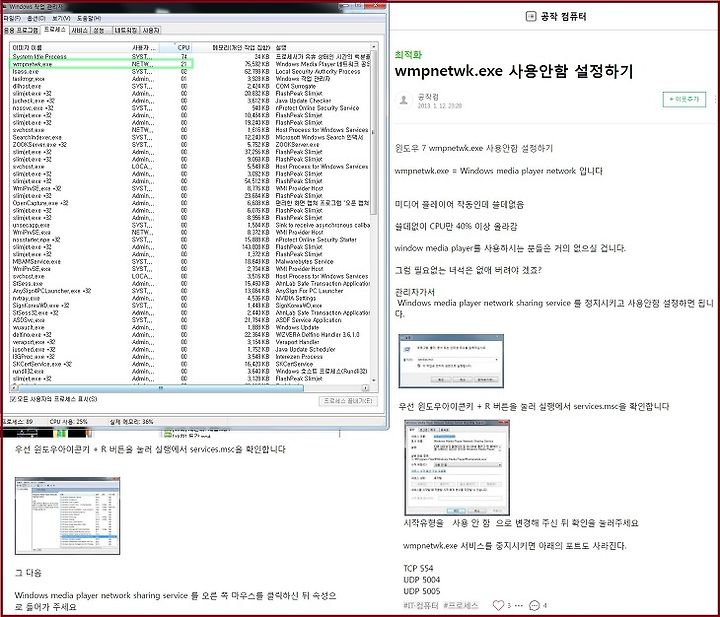Select the AnySign4PCLauncher.exe *32 row

[x=191, y=291]
